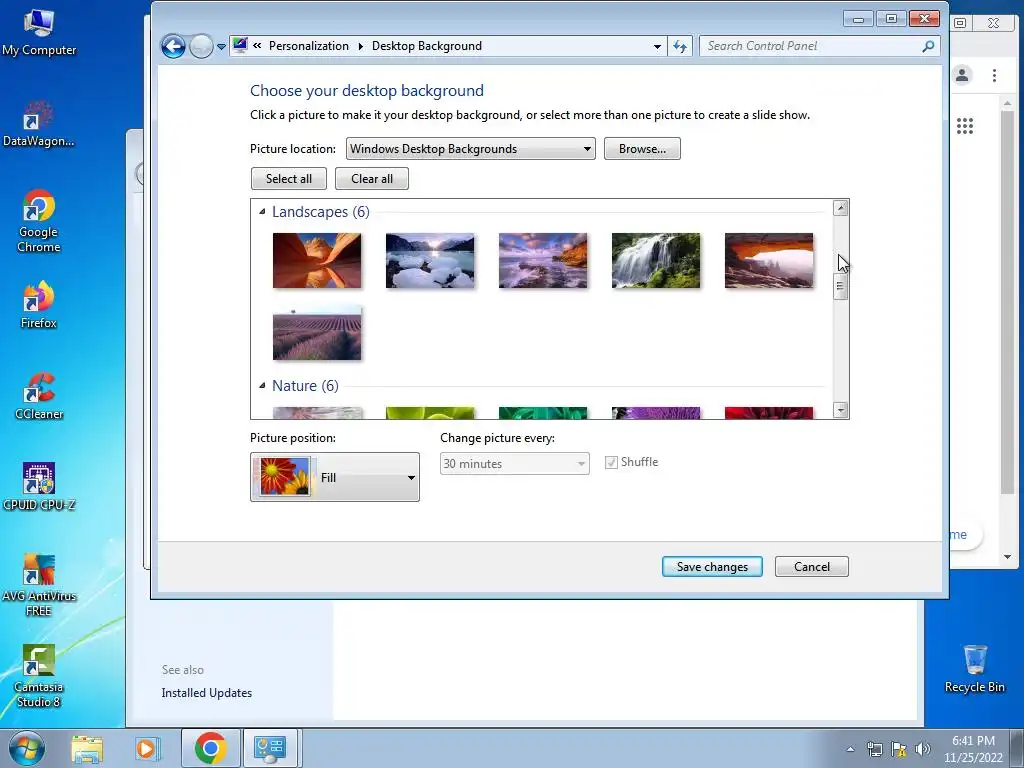Click the Chrome profile avatar icon
Image resolution: width=1024 pixels, height=768 pixels.
coord(962,75)
